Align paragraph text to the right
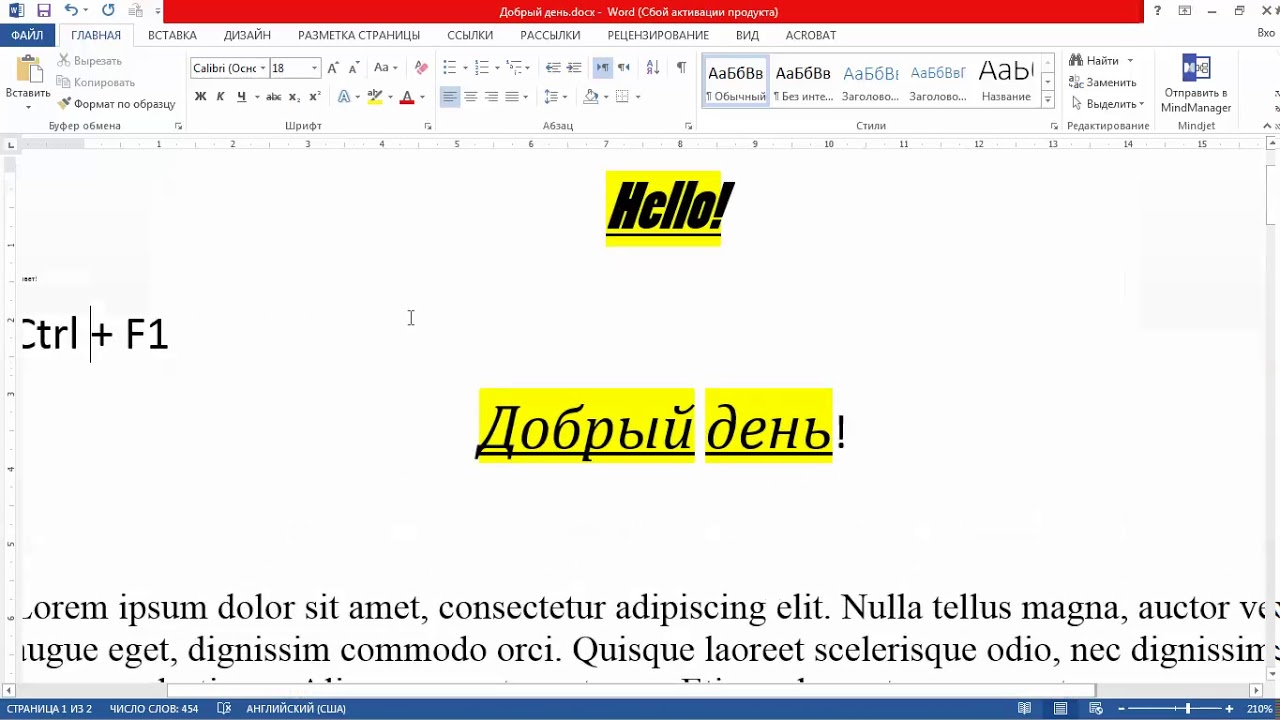 [491, 97]
